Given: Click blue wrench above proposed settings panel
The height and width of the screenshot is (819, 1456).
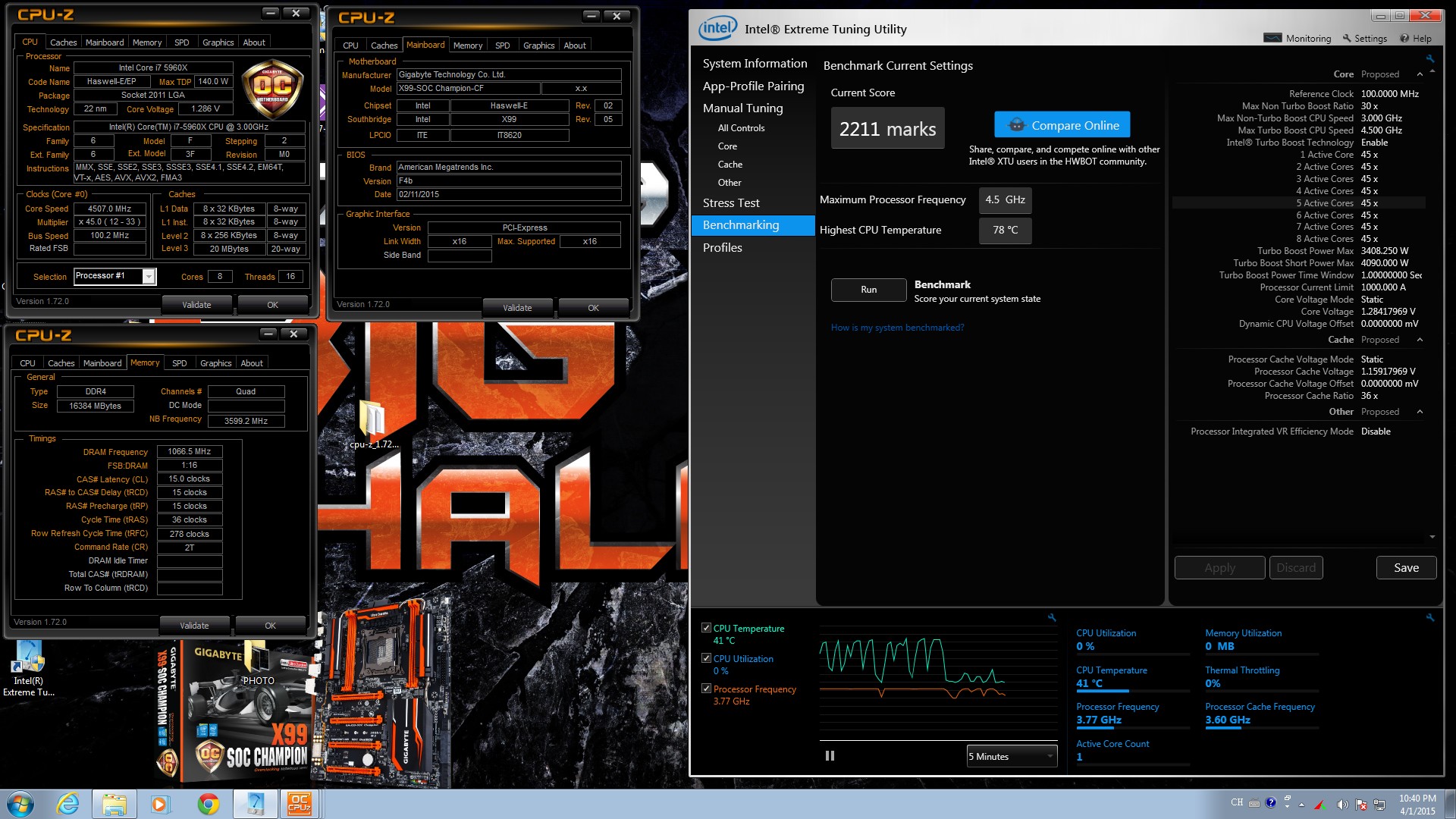Looking at the screenshot, I should click(x=1430, y=58).
